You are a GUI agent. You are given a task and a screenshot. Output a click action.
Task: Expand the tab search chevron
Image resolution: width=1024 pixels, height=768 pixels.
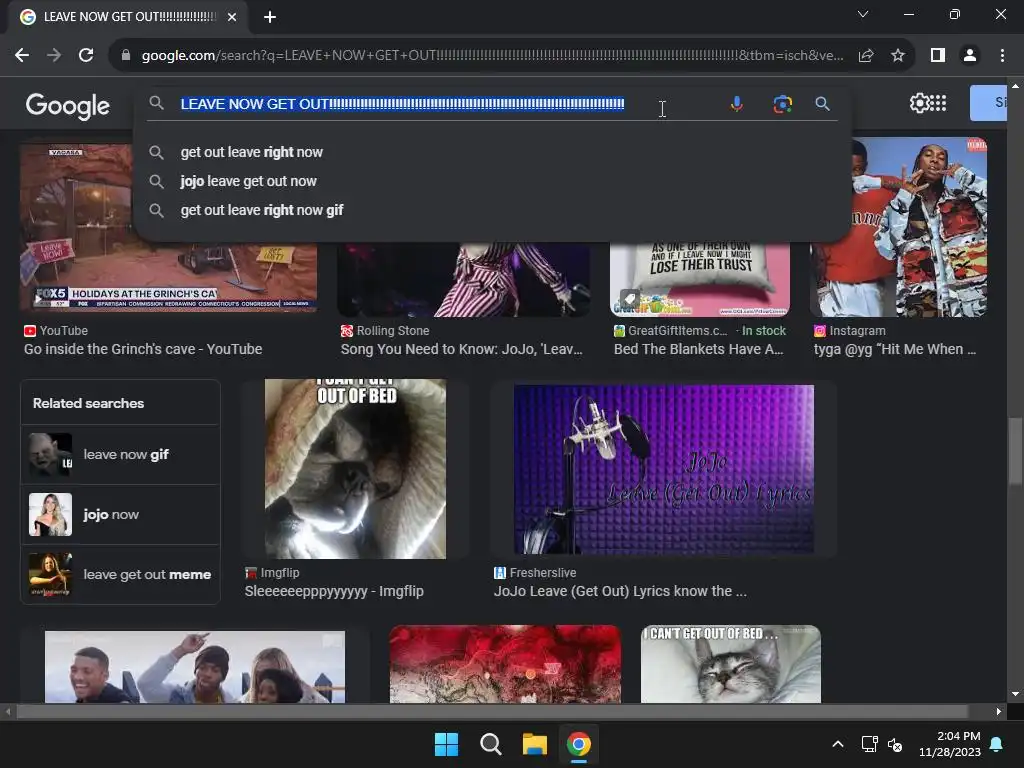(x=863, y=14)
